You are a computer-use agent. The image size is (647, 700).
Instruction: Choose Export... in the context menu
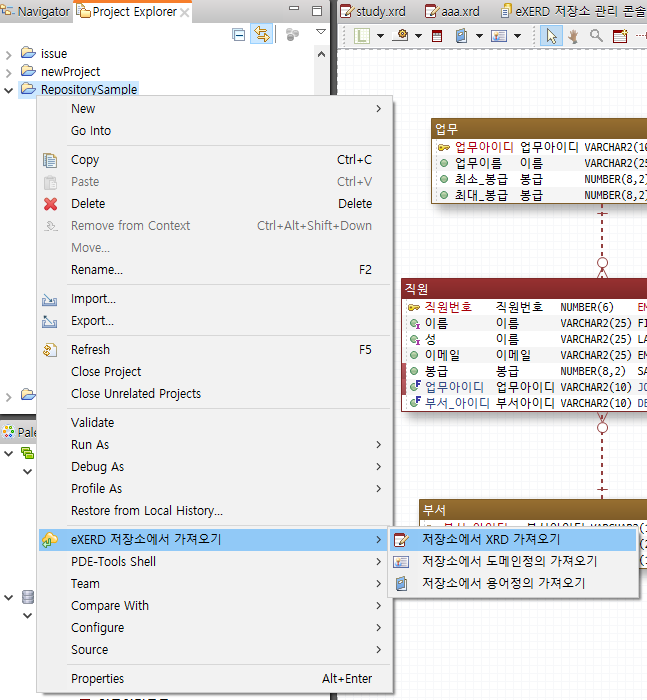point(215,321)
